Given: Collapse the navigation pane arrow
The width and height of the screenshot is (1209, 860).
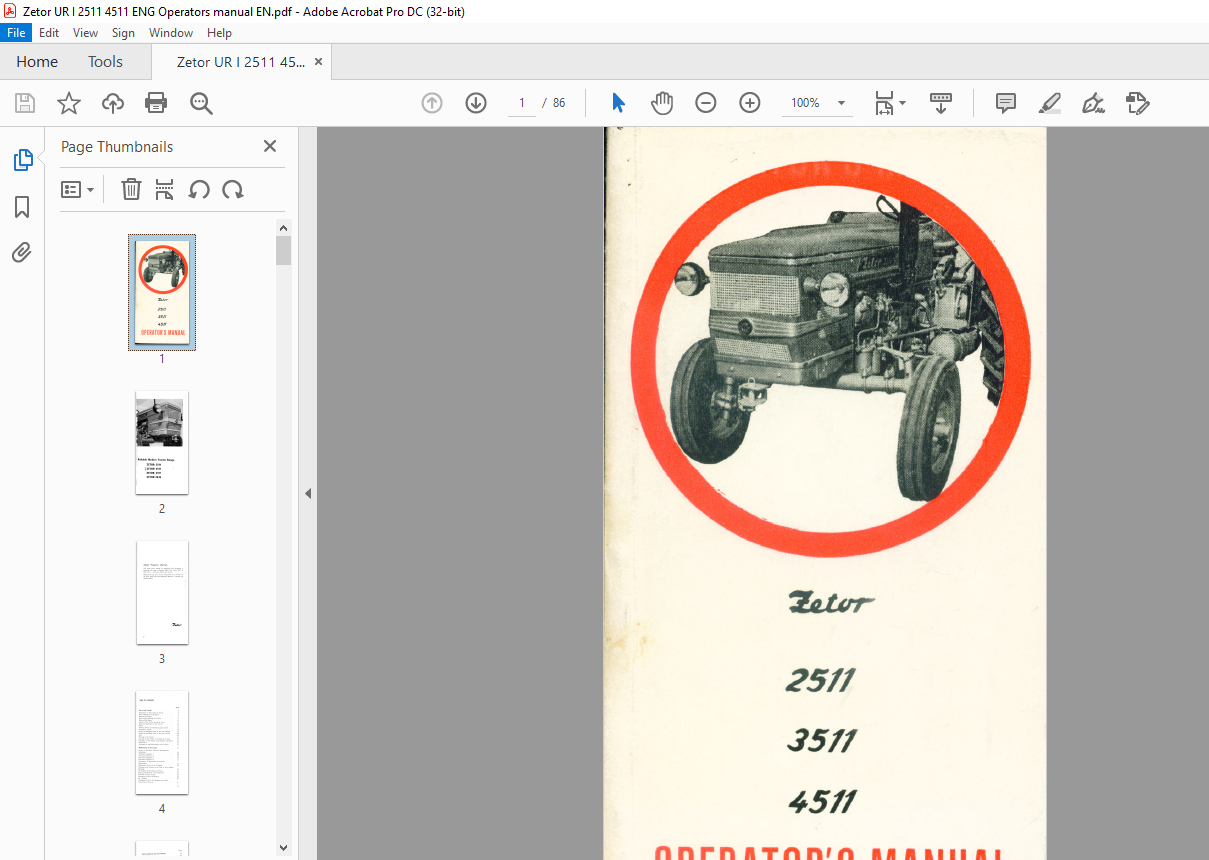Looking at the screenshot, I should coord(308,493).
